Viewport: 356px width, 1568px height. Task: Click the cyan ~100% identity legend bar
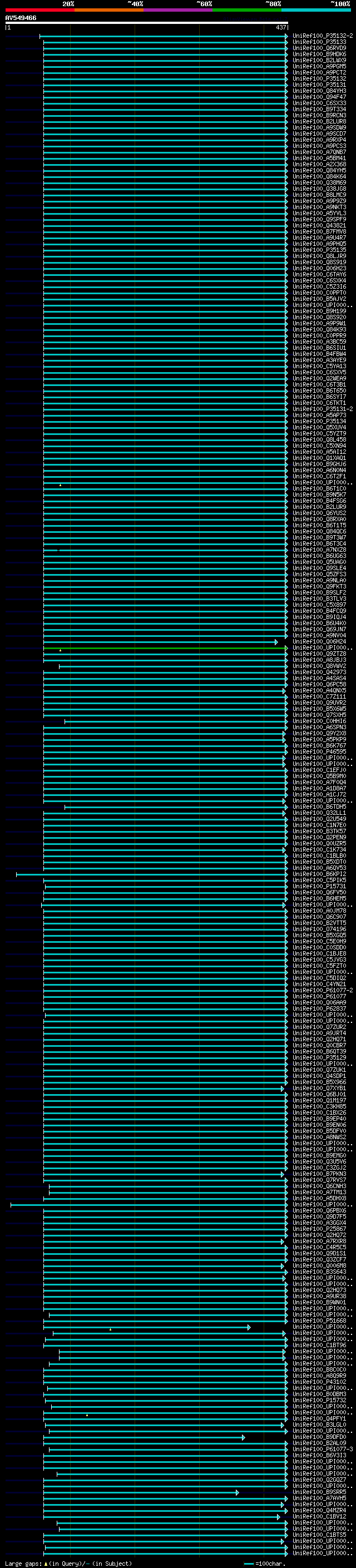pyautogui.click(x=316, y=10)
